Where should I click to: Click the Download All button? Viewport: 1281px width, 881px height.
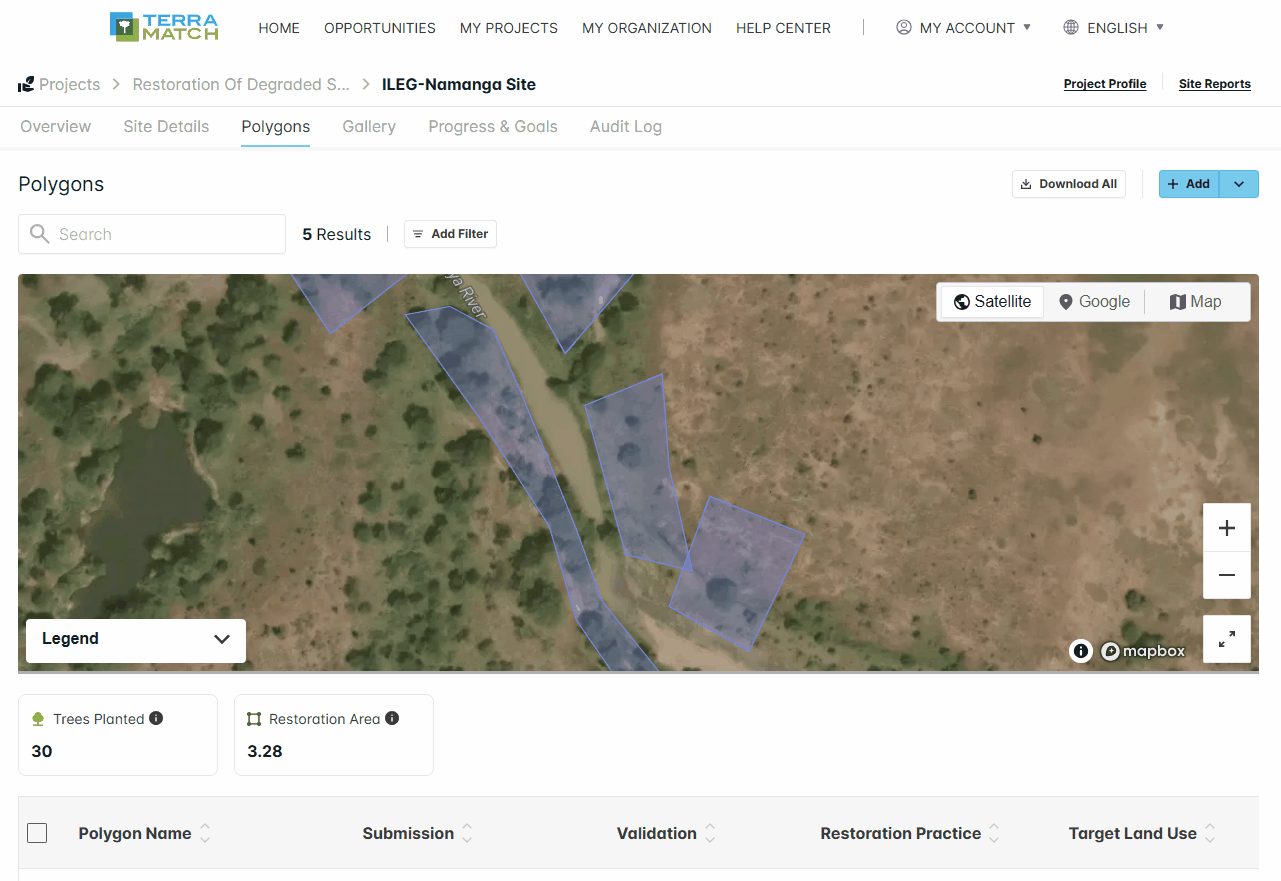pyautogui.click(x=1069, y=184)
